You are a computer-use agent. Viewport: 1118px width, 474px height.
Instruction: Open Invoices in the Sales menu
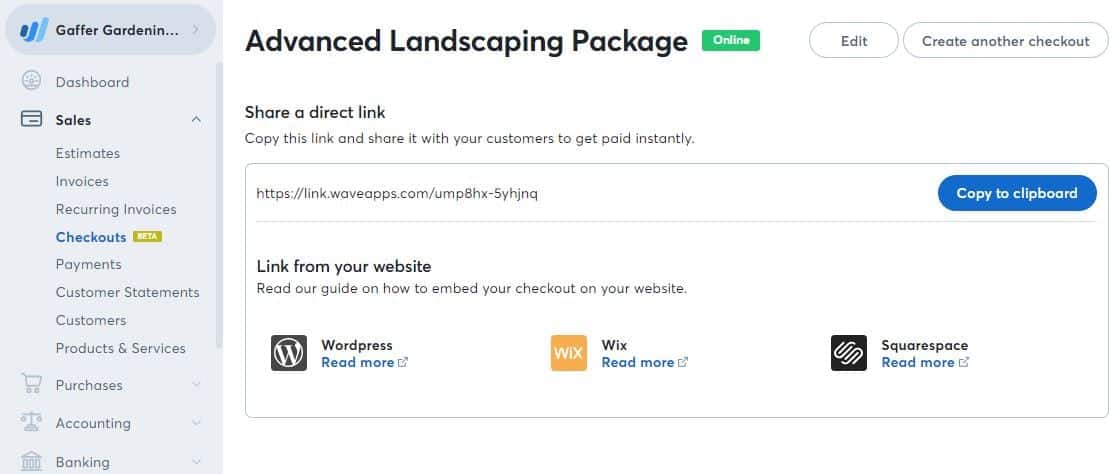(82, 181)
